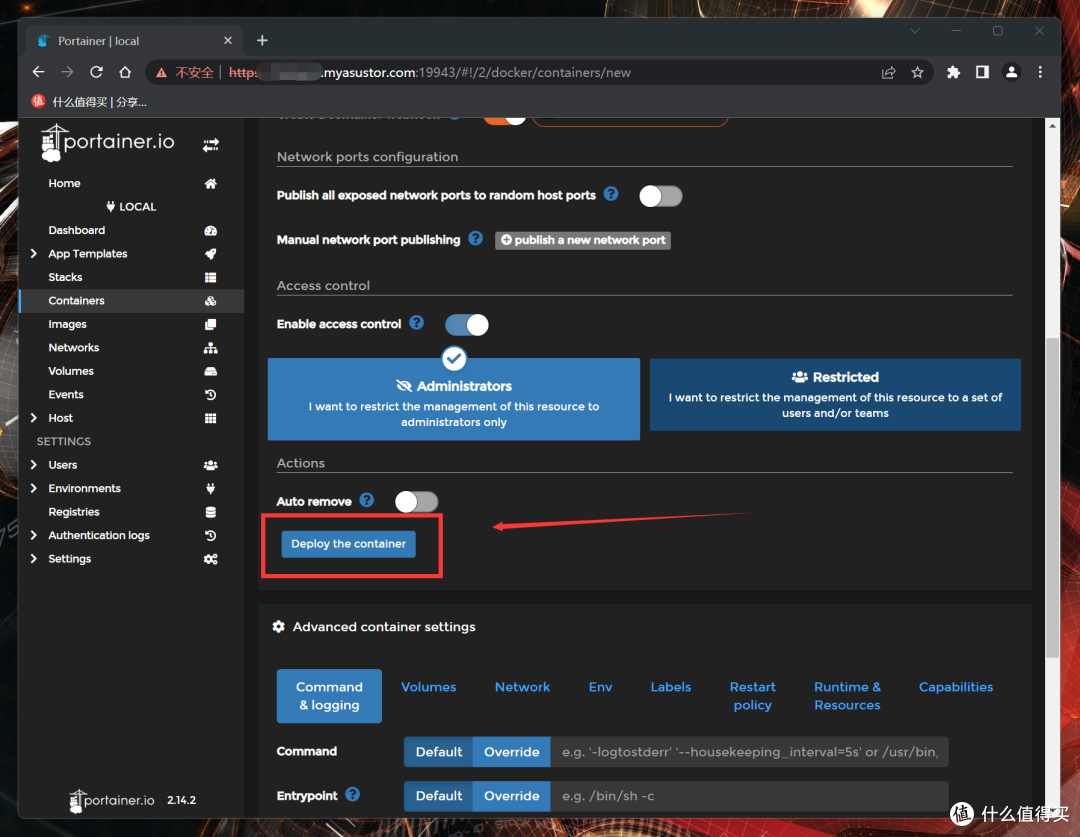Click the Entrypoint text input field
The image size is (1080, 837).
click(x=748, y=796)
